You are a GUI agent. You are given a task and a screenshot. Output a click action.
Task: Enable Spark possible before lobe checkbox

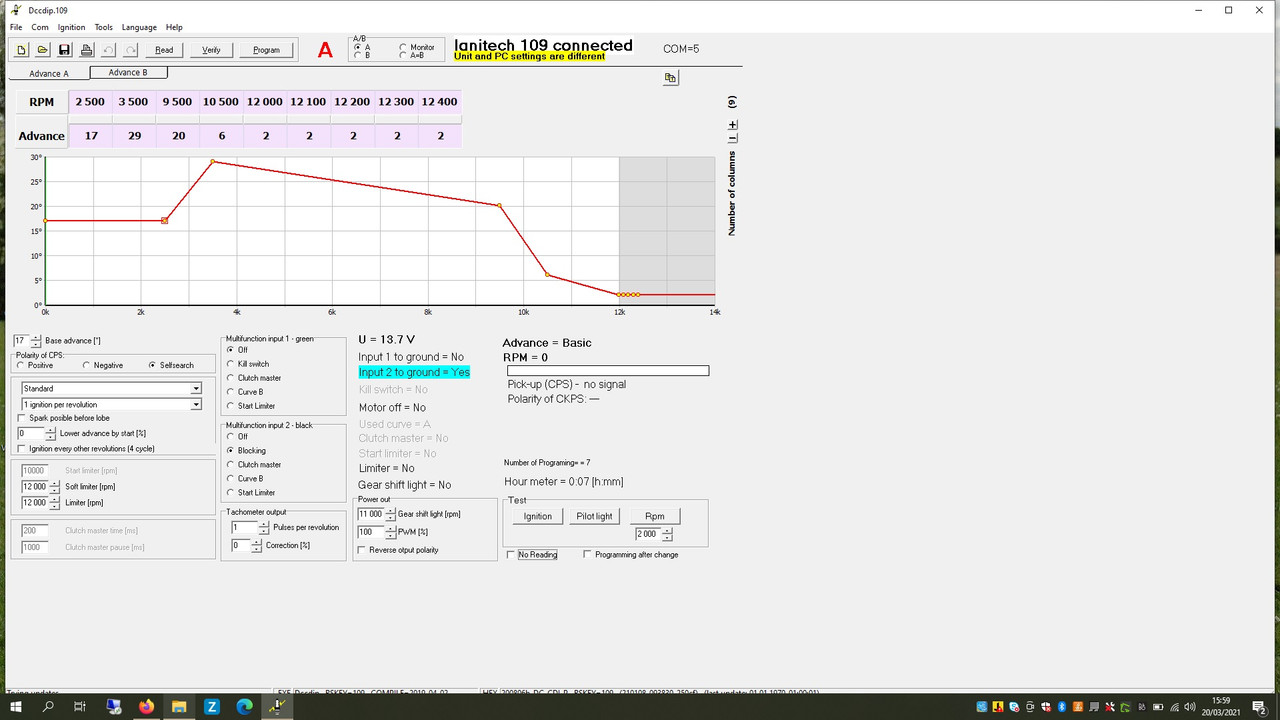[x=63, y=418]
